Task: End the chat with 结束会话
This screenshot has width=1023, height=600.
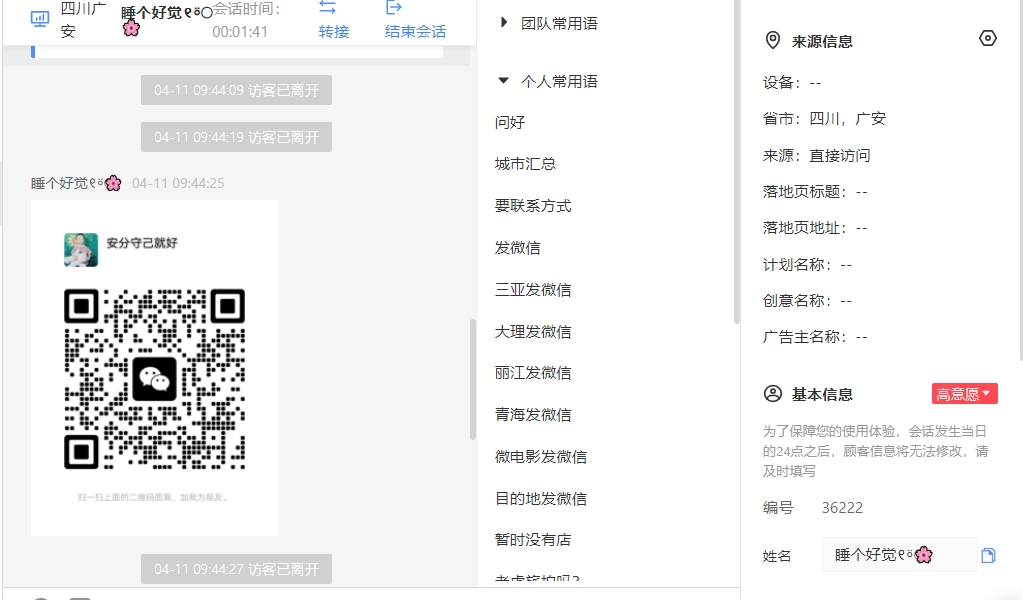Action: [x=415, y=20]
